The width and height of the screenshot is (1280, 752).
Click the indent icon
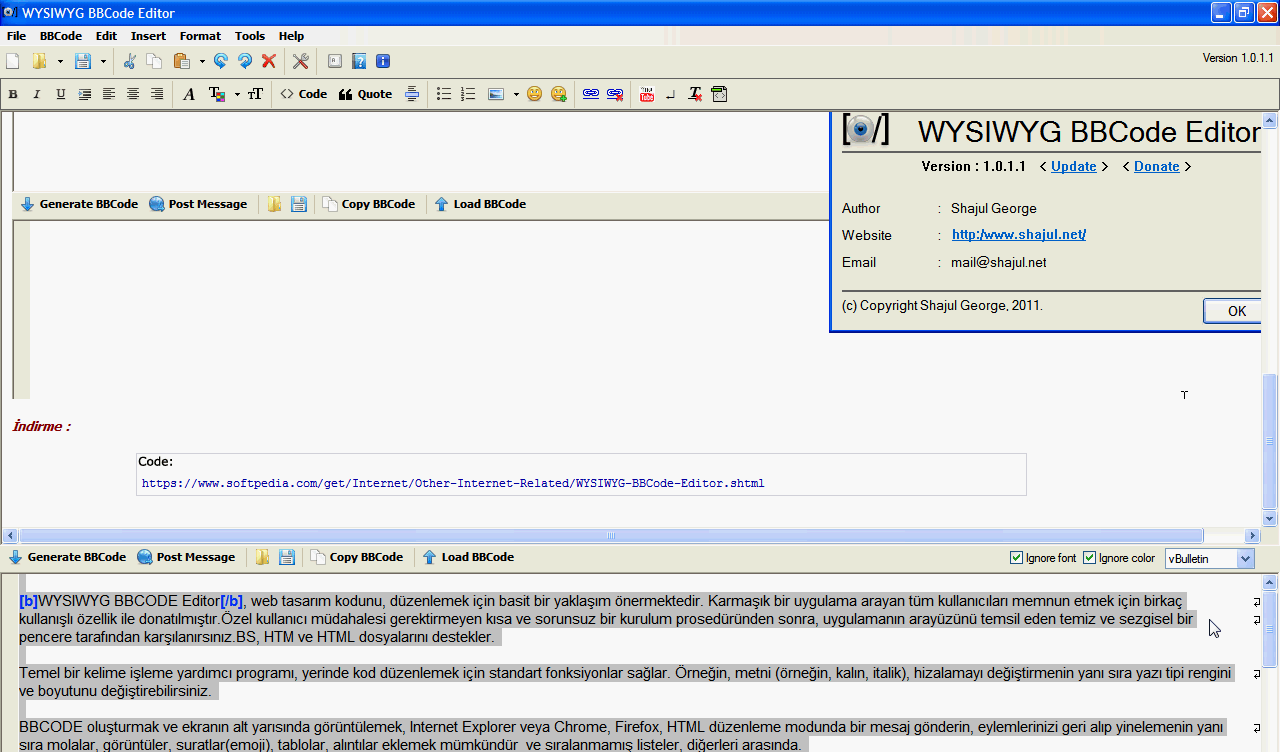coord(85,95)
